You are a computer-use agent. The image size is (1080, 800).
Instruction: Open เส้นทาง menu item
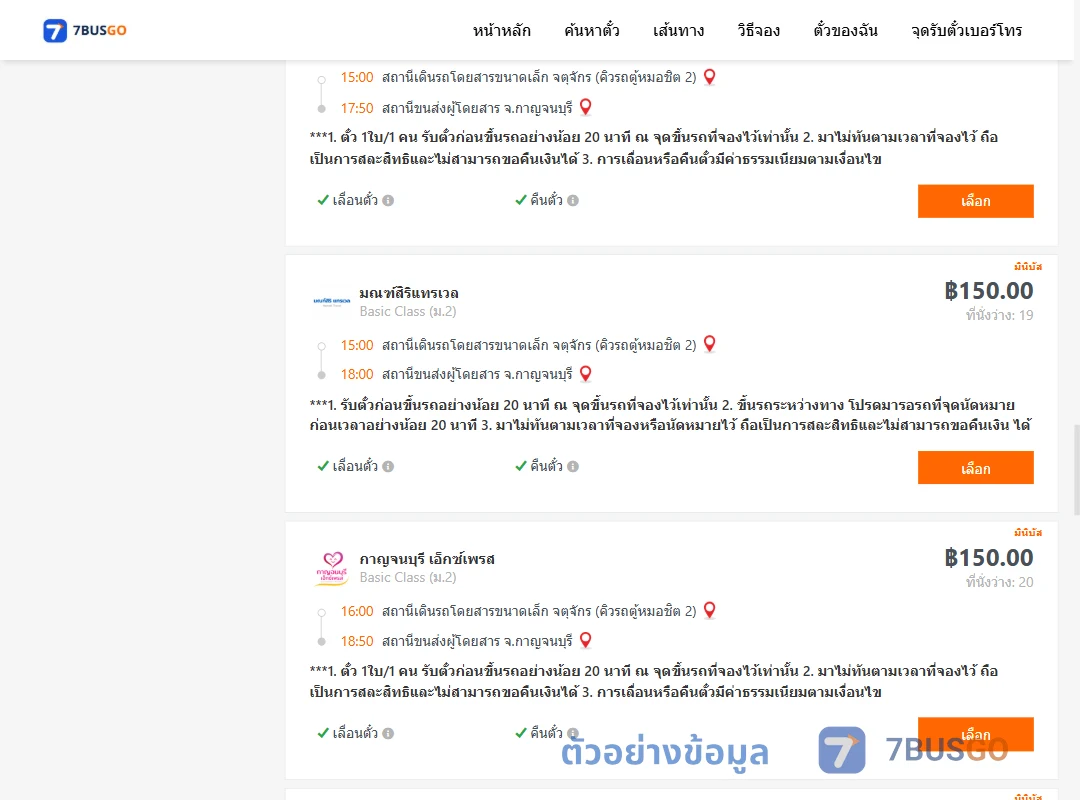(678, 30)
